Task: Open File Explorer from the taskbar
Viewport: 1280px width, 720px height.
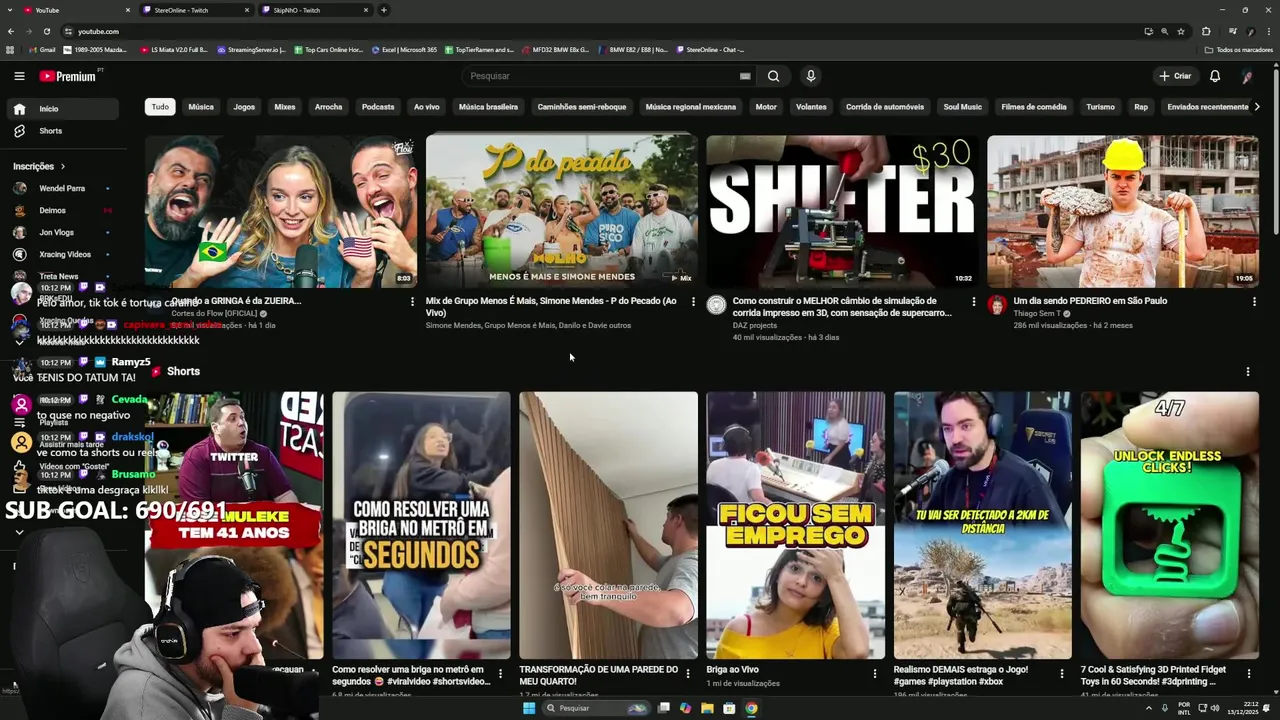Action: pyautogui.click(x=707, y=708)
